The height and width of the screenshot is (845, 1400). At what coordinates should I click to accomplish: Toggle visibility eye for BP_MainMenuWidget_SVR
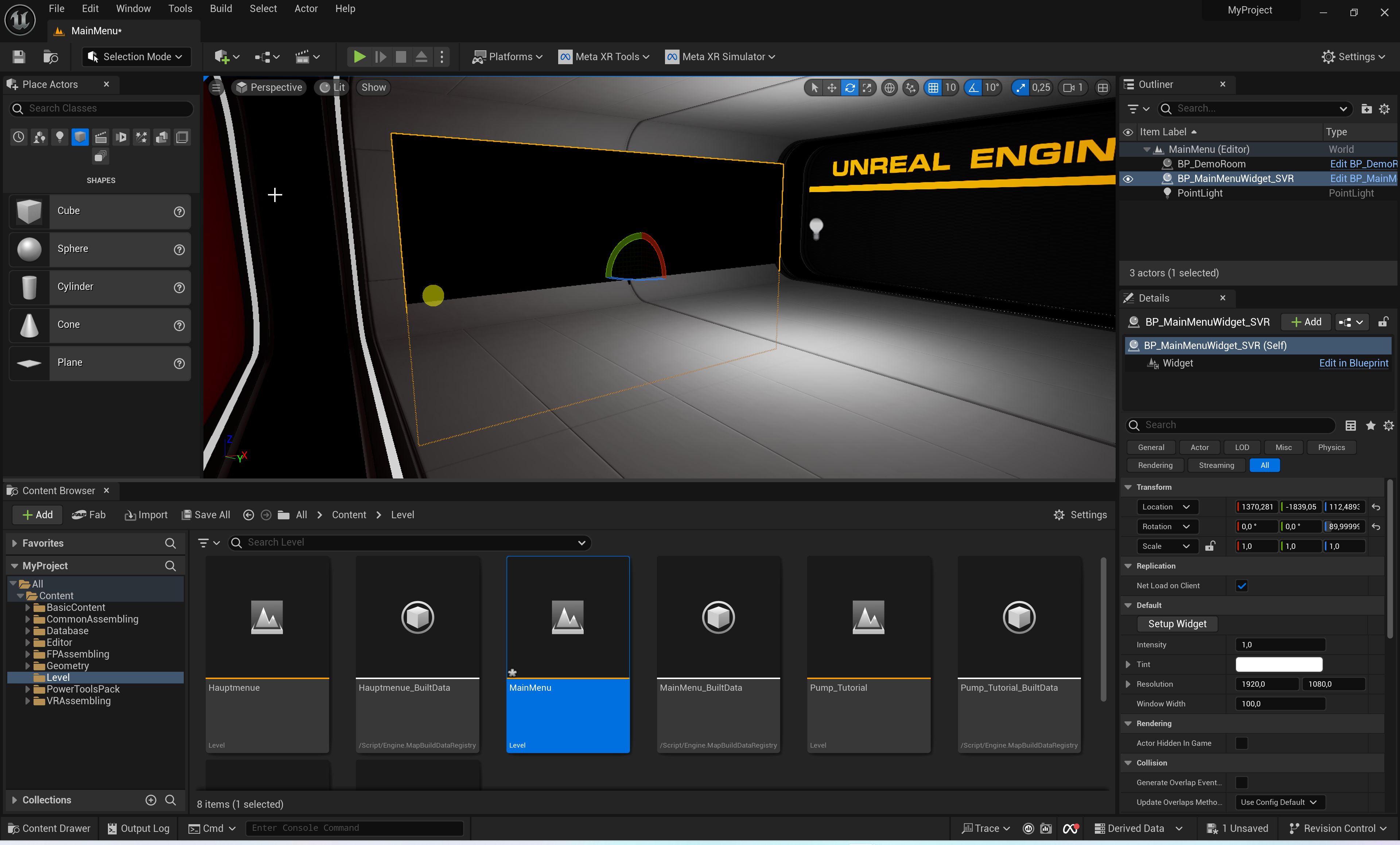(1128, 178)
